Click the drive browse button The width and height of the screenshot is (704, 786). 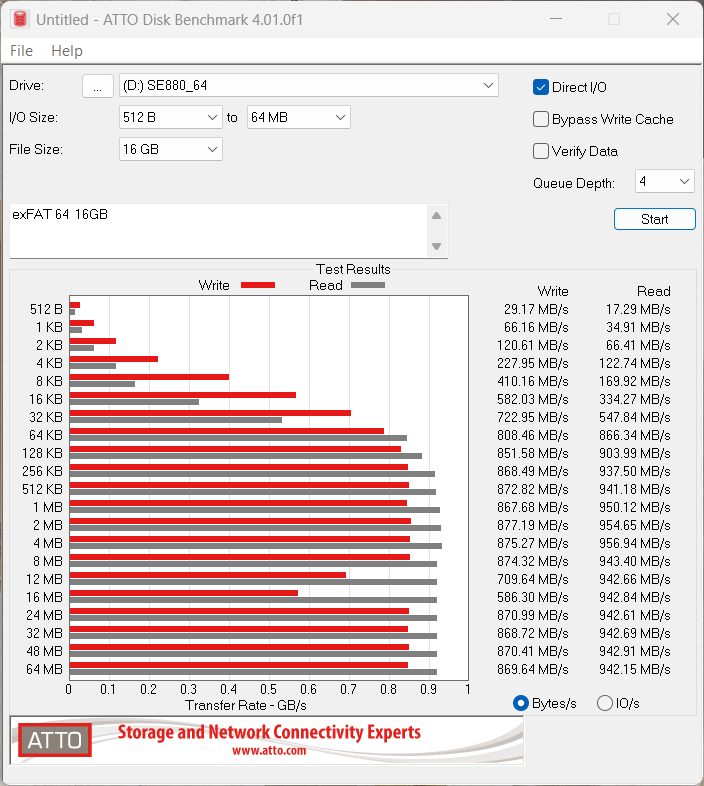[x=97, y=86]
